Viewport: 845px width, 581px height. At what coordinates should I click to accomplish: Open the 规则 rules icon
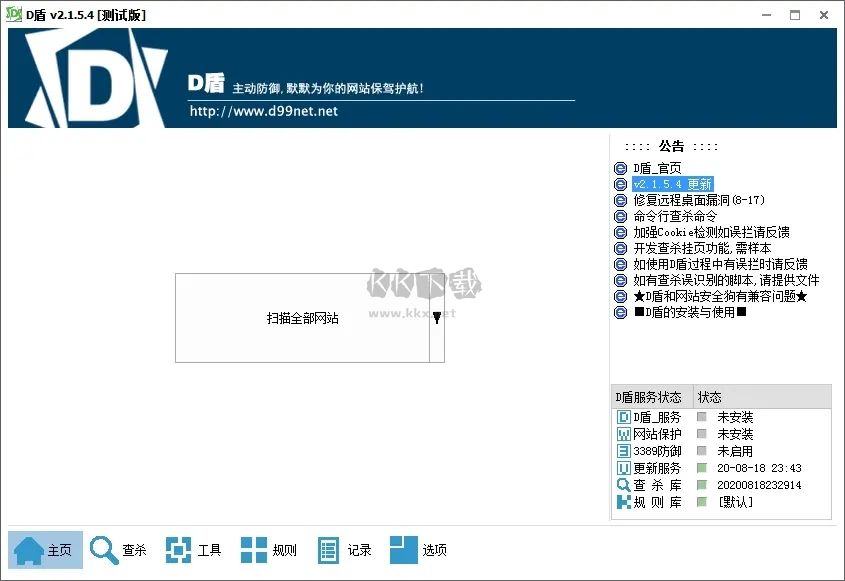[x=253, y=548]
